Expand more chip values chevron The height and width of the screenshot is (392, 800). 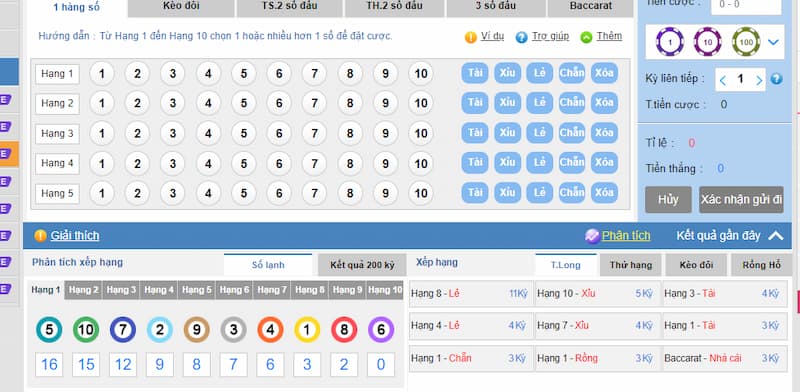point(773,42)
